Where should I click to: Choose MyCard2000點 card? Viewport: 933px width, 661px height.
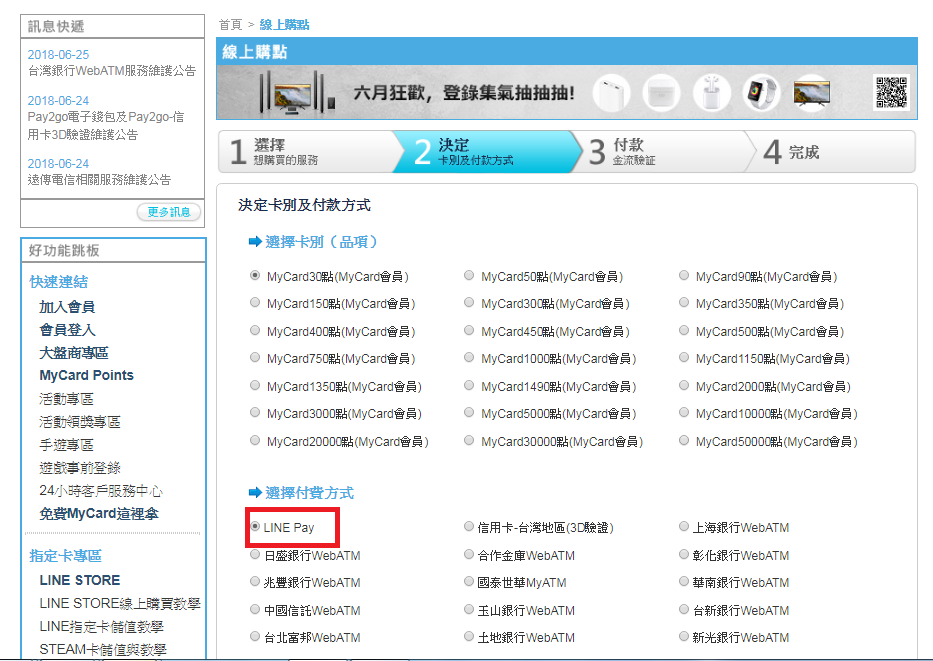click(684, 386)
